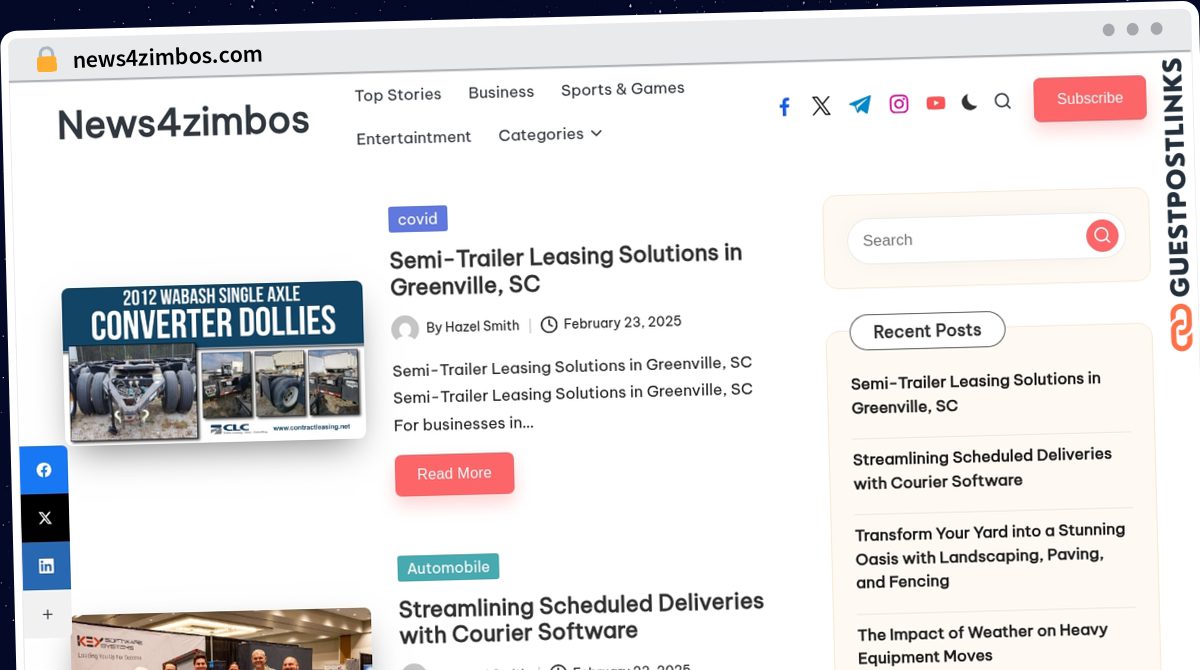This screenshot has height=670, width=1200.
Task: Click the red sidebar search button
Action: click(1102, 236)
